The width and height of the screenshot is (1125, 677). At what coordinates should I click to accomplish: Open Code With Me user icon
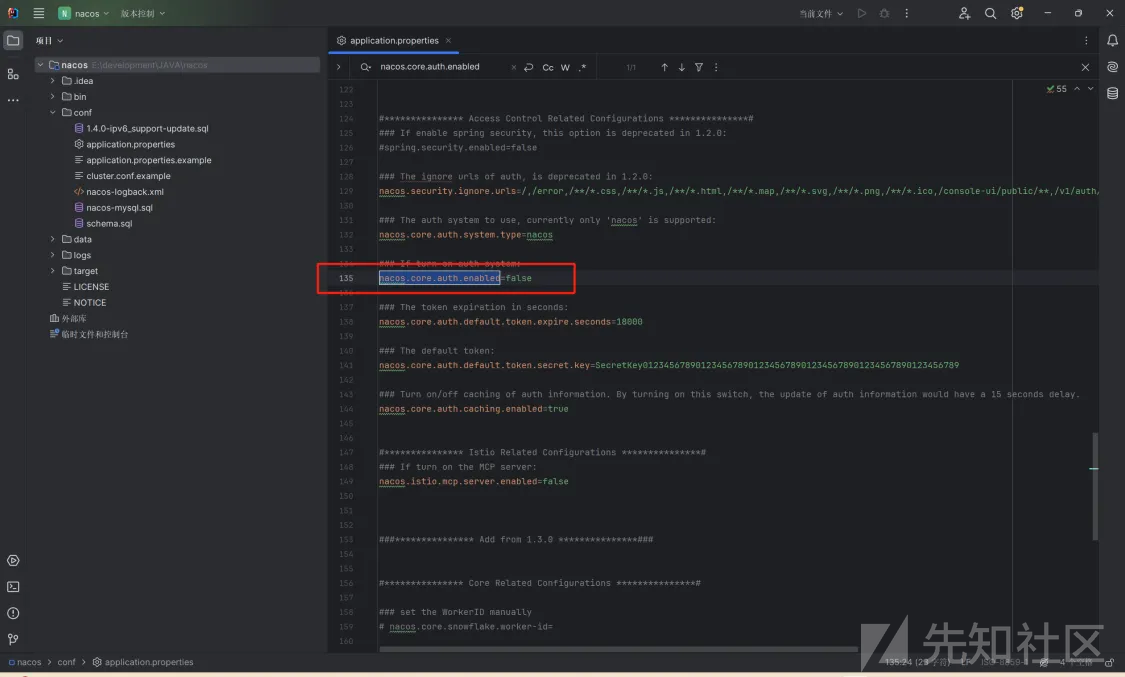coord(964,13)
